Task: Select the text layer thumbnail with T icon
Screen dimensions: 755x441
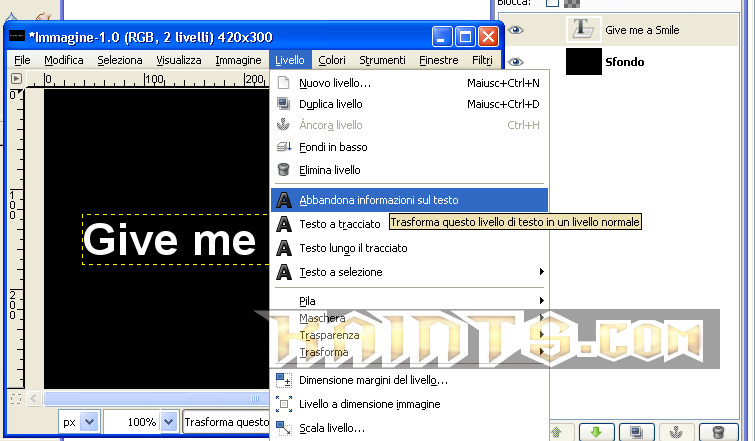Action: coord(584,29)
